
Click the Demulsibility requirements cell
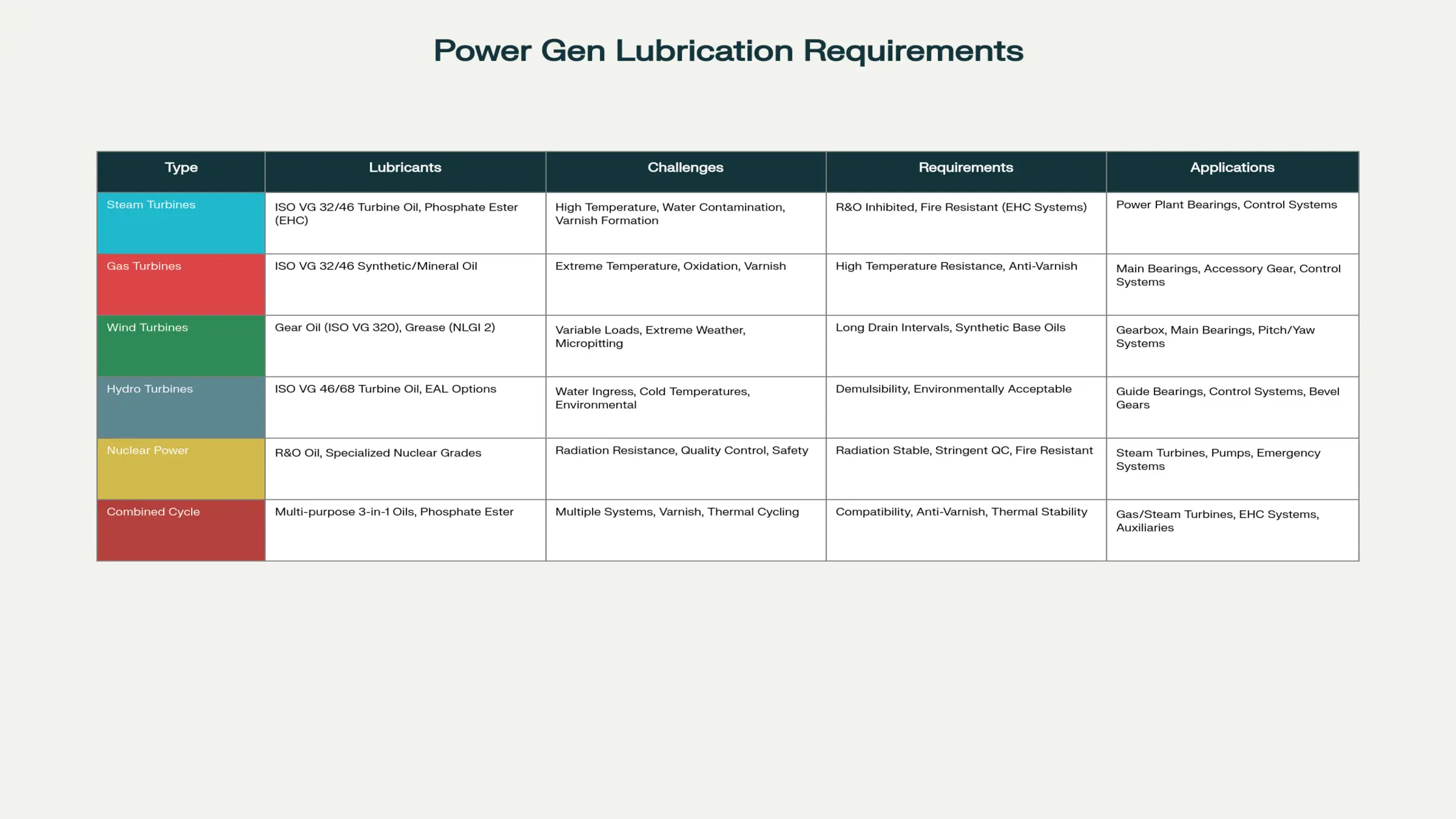click(x=954, y=389)
